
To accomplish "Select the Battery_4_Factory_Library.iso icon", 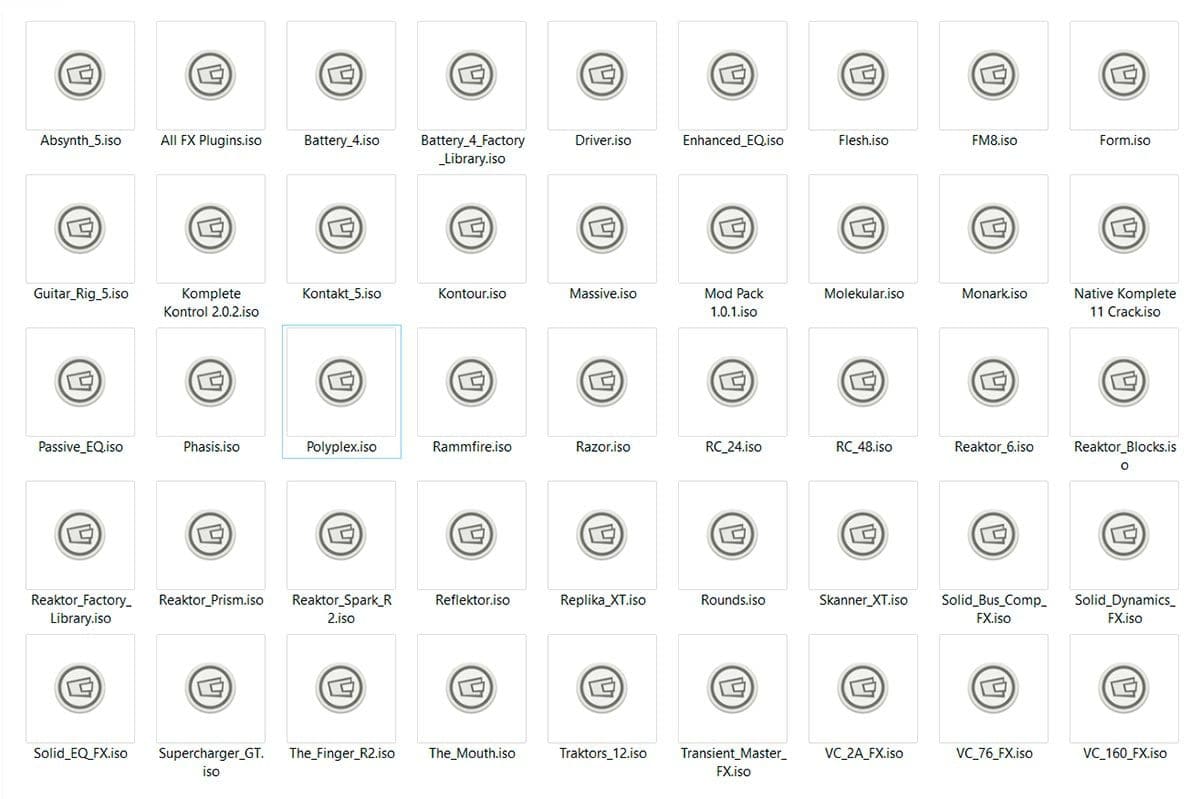I will click(x=472, y=75).
